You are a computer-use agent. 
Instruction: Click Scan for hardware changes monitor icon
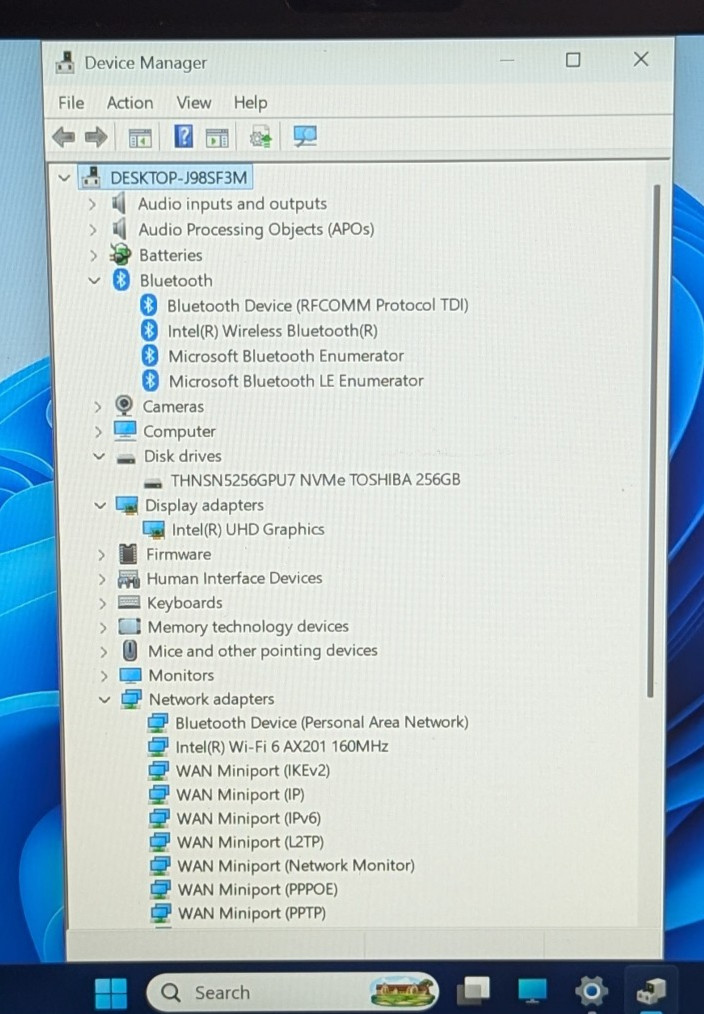pyautogui.click(x=305, y=136)
